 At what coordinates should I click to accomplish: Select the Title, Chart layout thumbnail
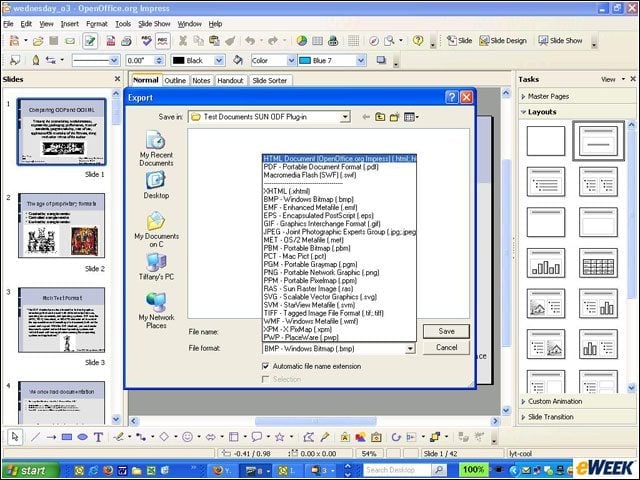(546, 263)
